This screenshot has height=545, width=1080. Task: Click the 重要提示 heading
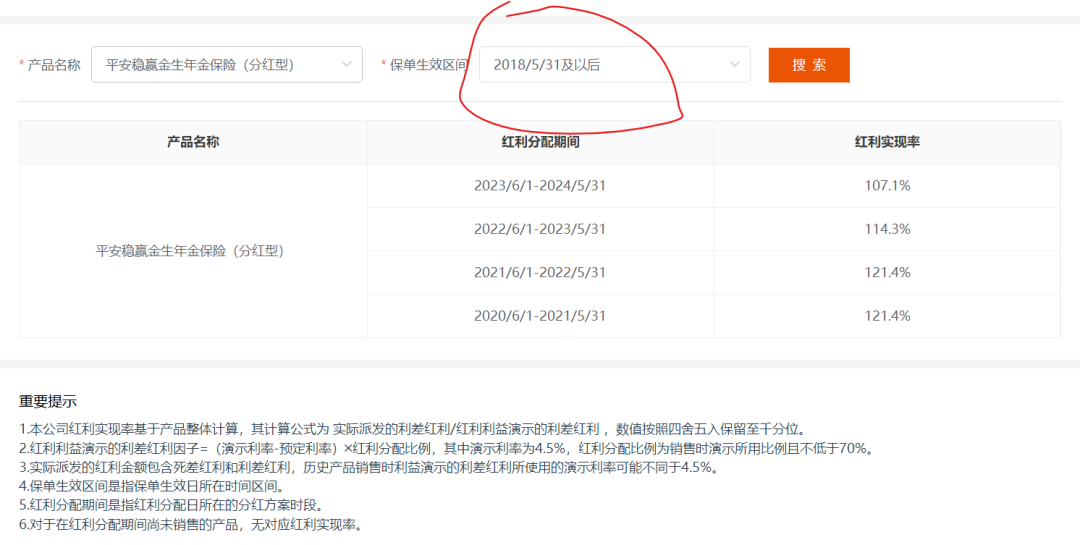[48, 402]
